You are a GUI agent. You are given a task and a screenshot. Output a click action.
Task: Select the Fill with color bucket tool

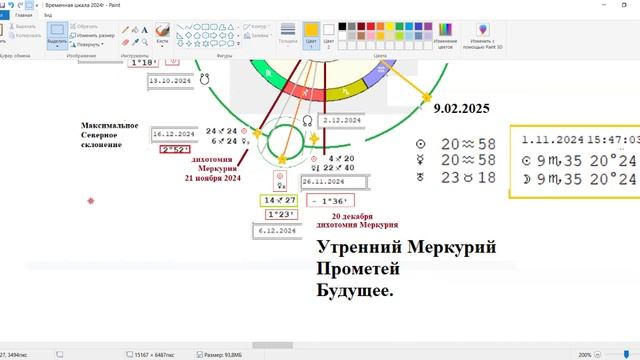[135, 30]
